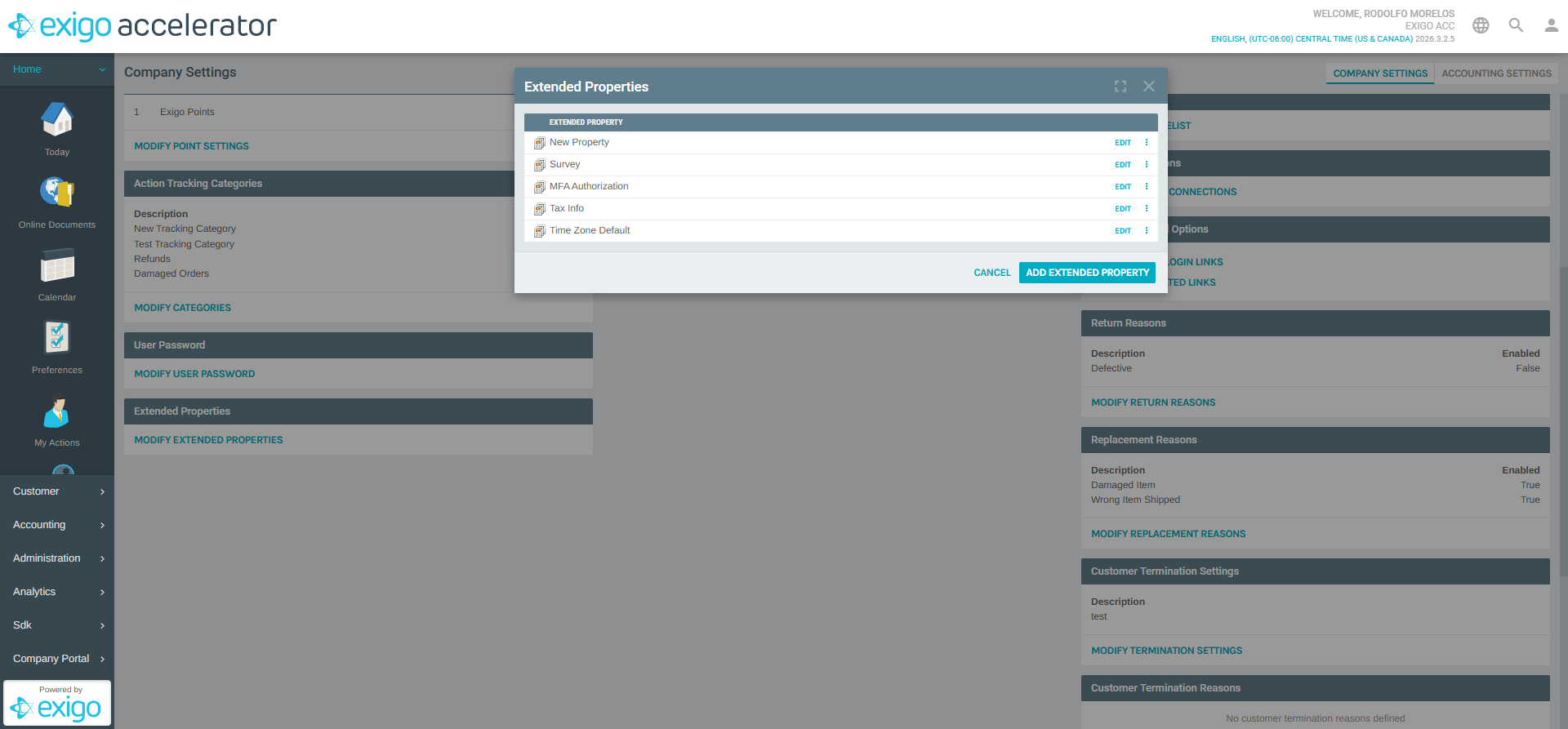Click Add Extended Property button

point(1087,273)
